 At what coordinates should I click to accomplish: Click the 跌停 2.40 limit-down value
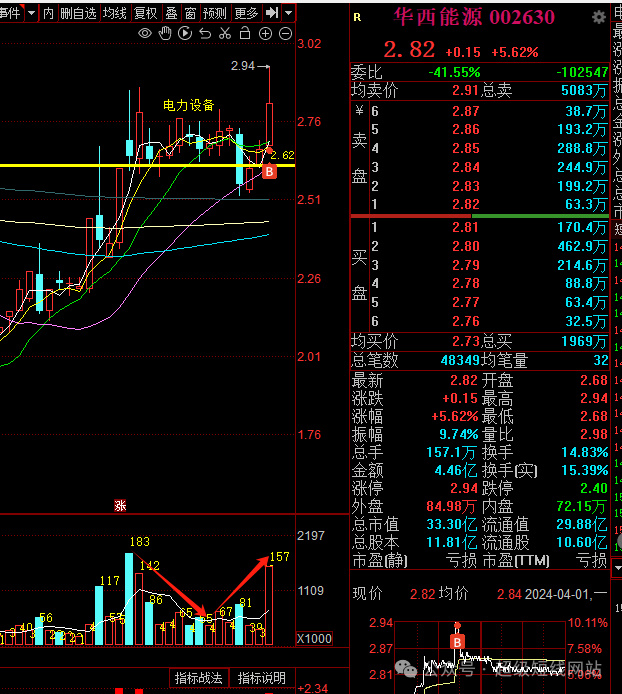(594, 488)
